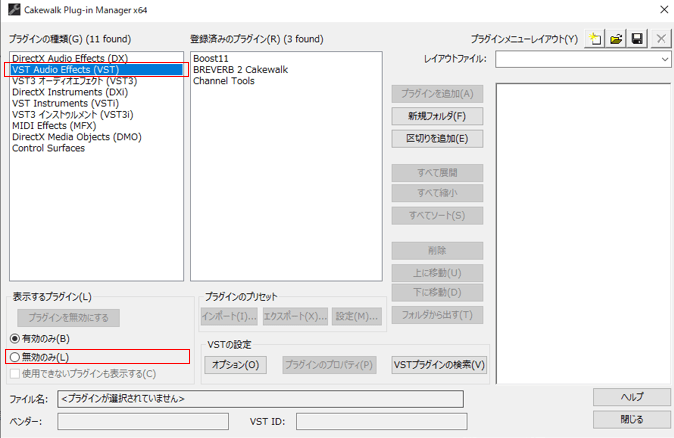Click the すべてソート(S) button

[x=437, y=215]
